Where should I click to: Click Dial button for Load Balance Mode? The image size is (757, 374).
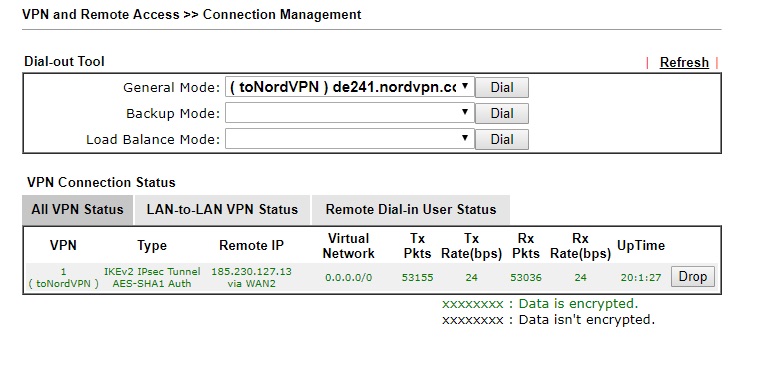pyautogui.click(x=502, y=139)
